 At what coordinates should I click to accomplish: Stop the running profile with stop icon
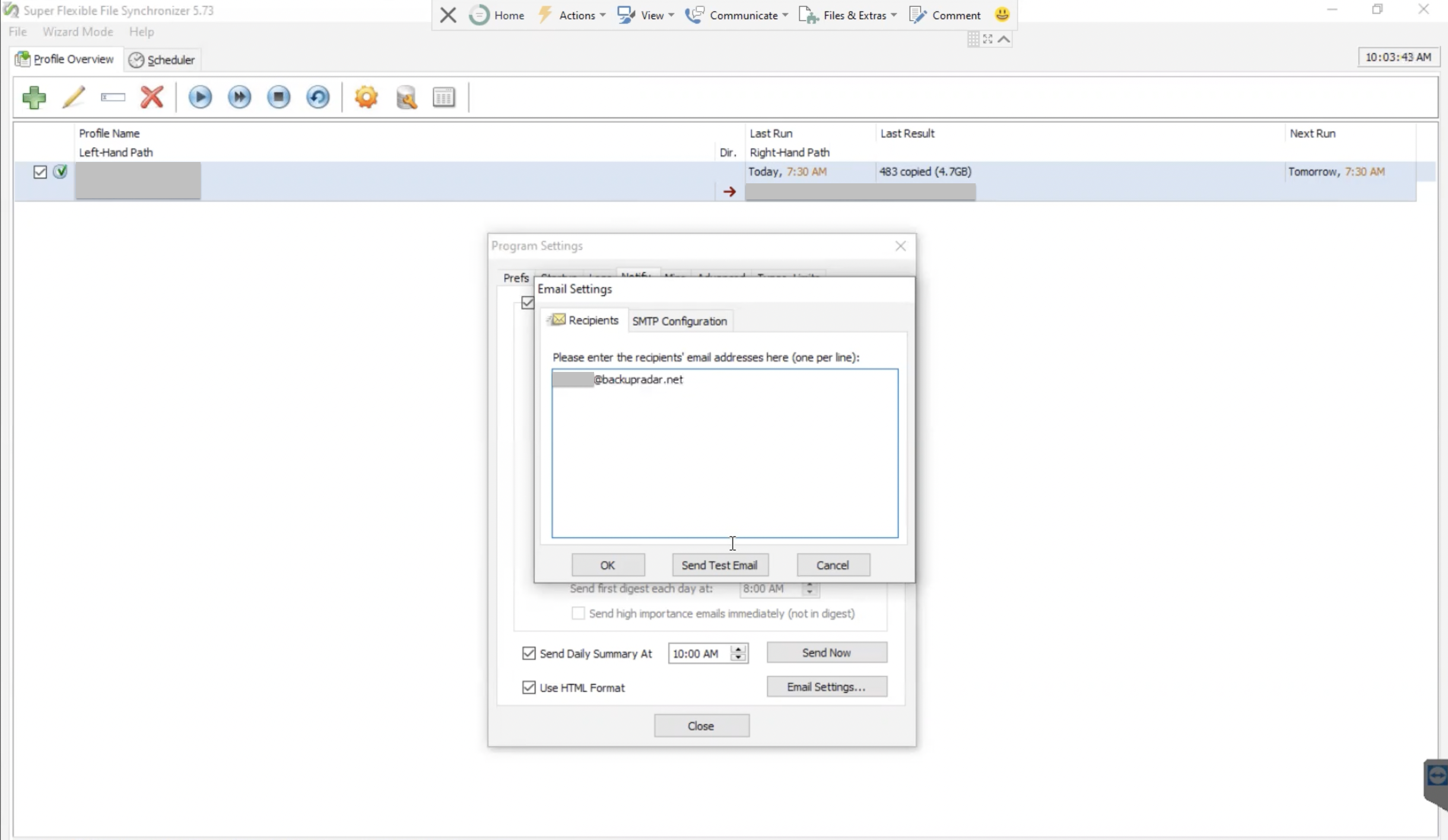[278, 97]
